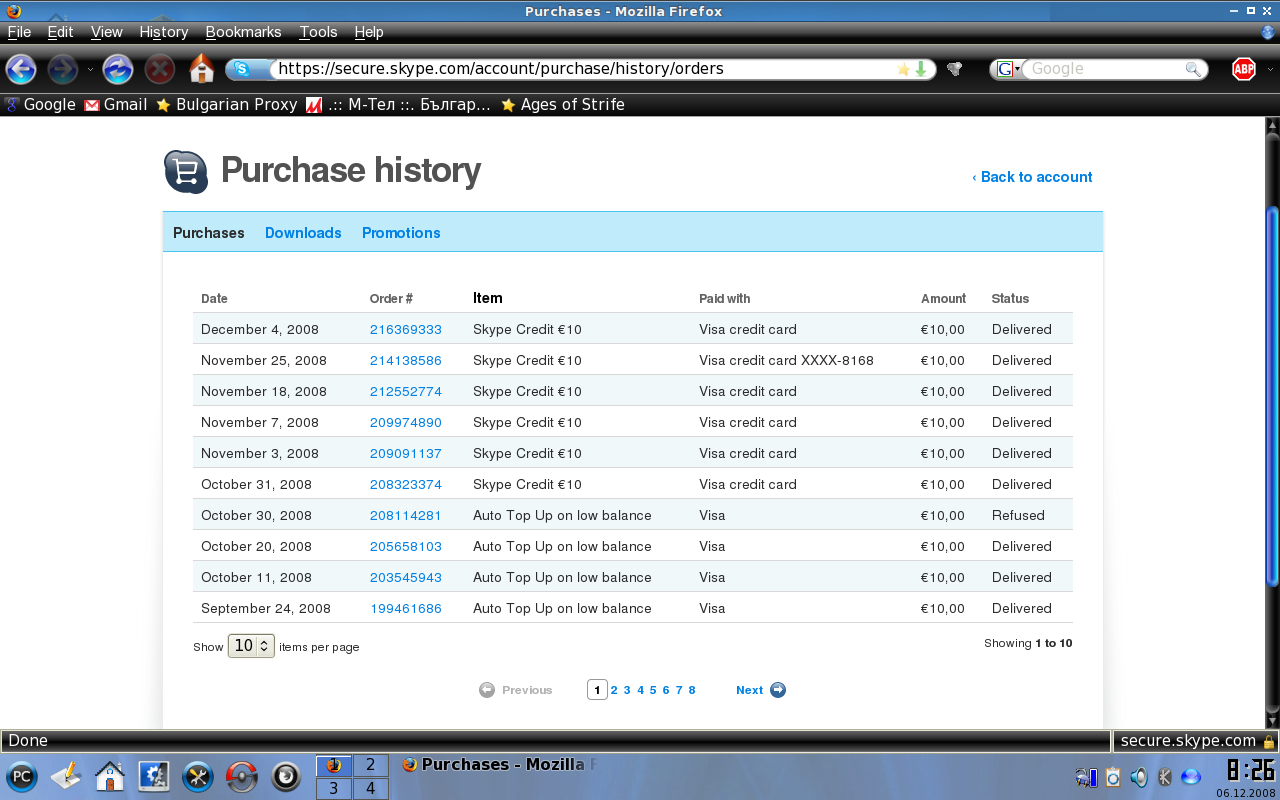Viewport: 1280px width, 800px height.
Task: Click the Skype site identity icon
Action: 241,69
